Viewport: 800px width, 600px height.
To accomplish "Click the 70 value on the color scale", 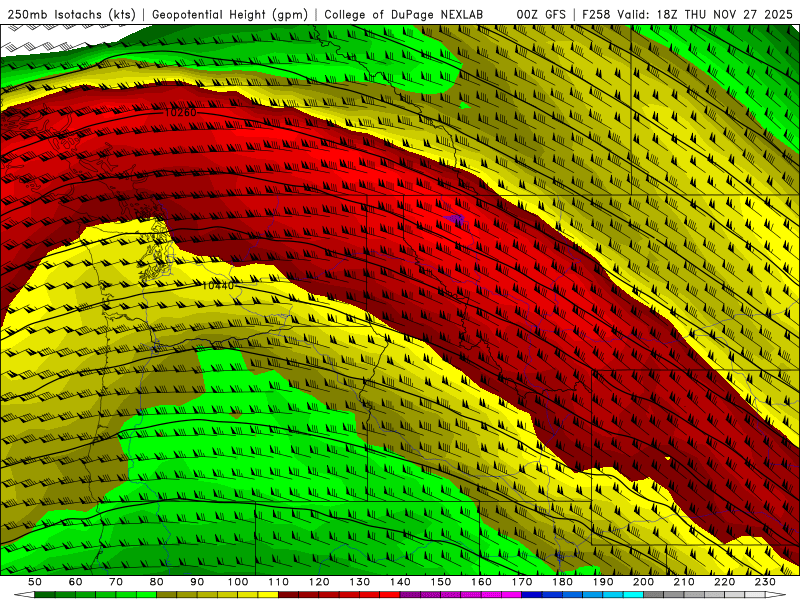I will tap(116, 582).
